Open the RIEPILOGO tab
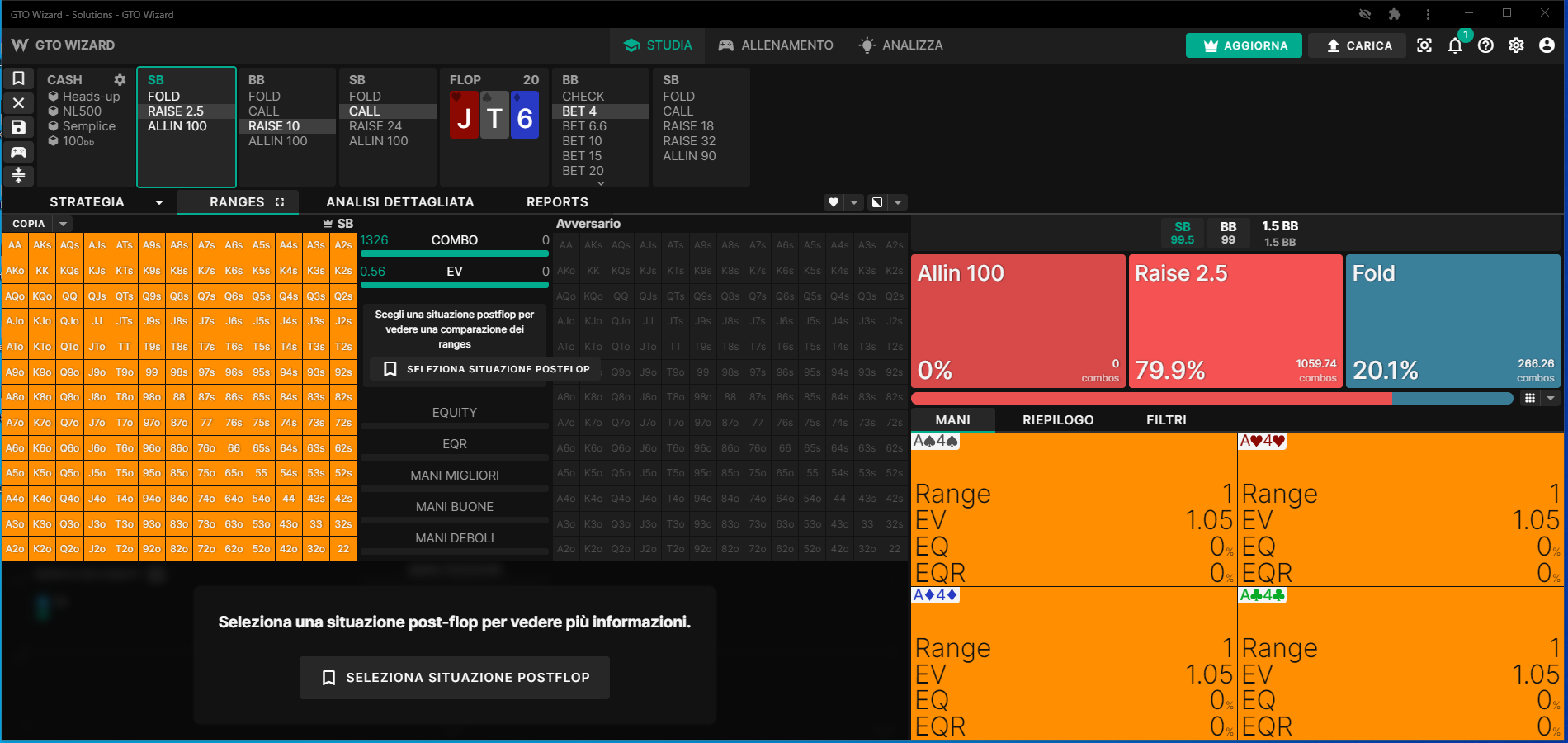The image size is (1568, 743). click(x=1058, y=420)
